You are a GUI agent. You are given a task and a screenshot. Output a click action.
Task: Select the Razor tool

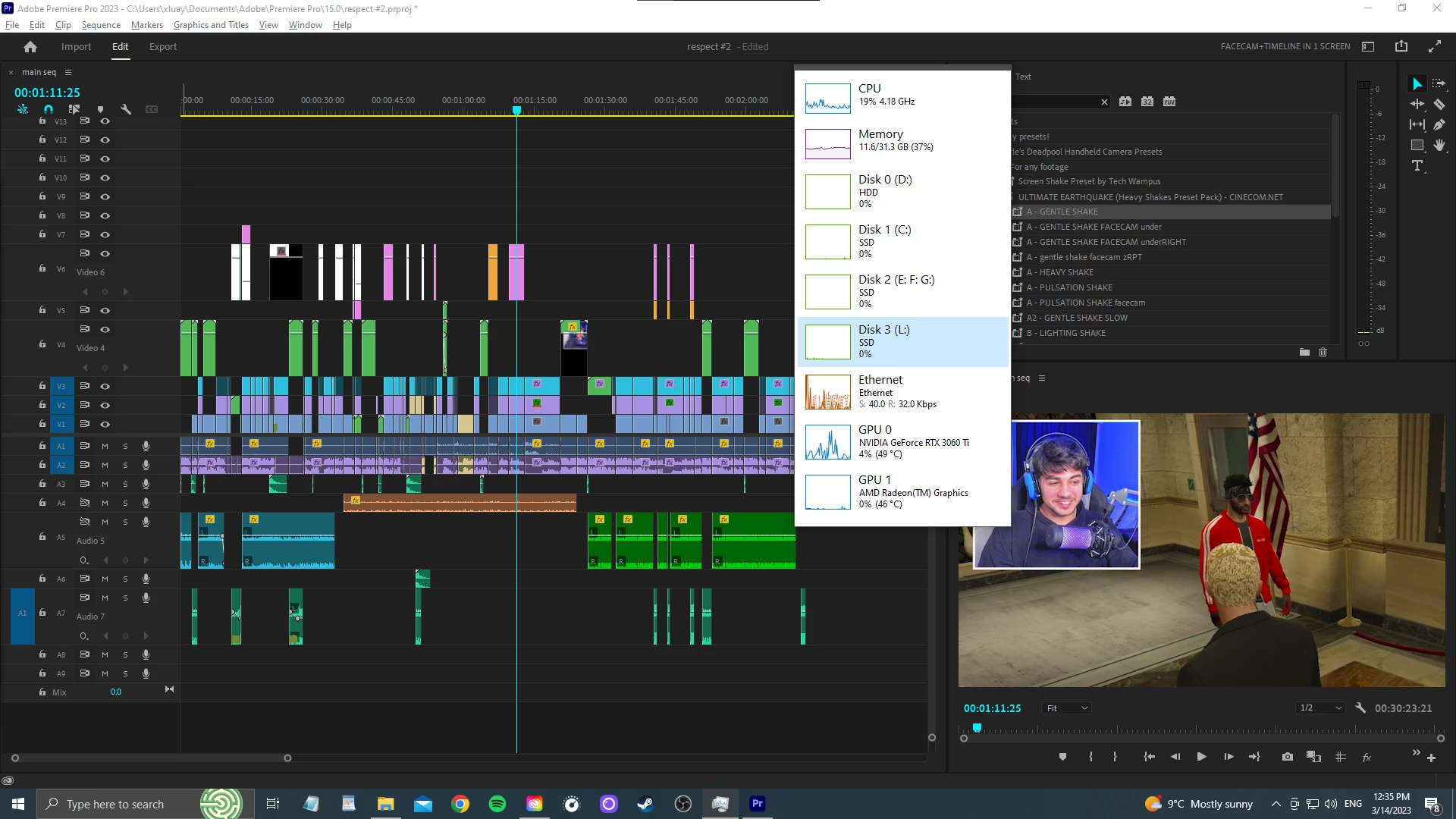point(1439,105)
